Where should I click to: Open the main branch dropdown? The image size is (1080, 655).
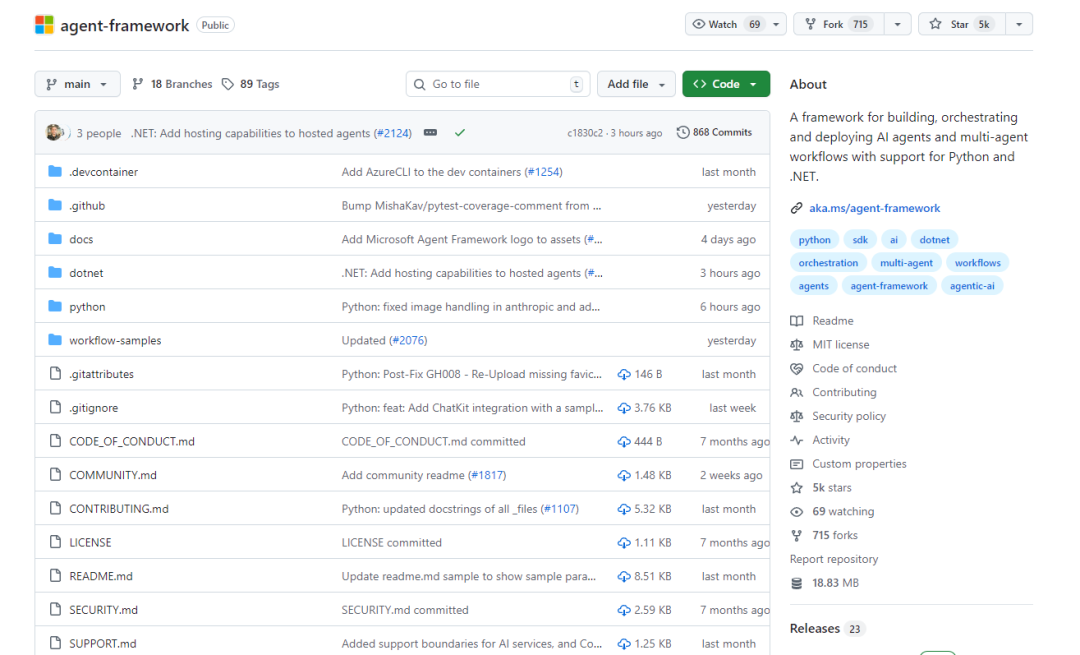pyautogui.click(x=77, y=84)
